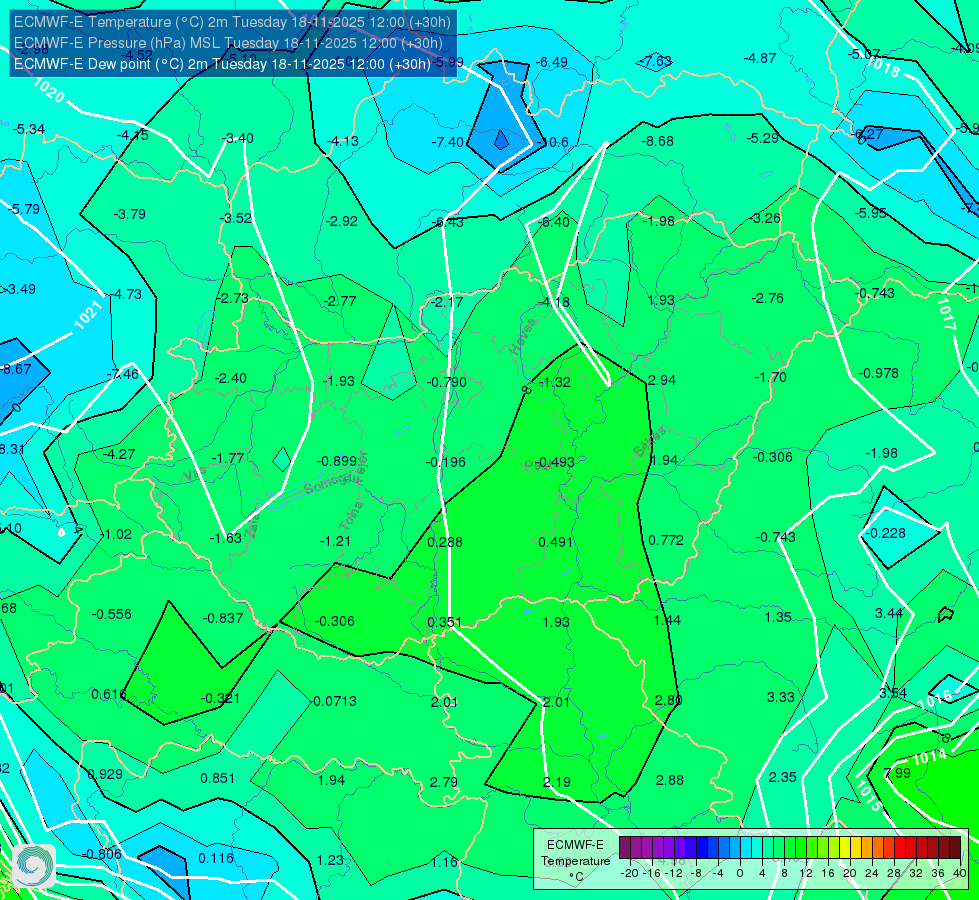The width and height of the screenshot is (979, 900).
Task: Click the -2.17 value on map
Action: pos(448,302)
